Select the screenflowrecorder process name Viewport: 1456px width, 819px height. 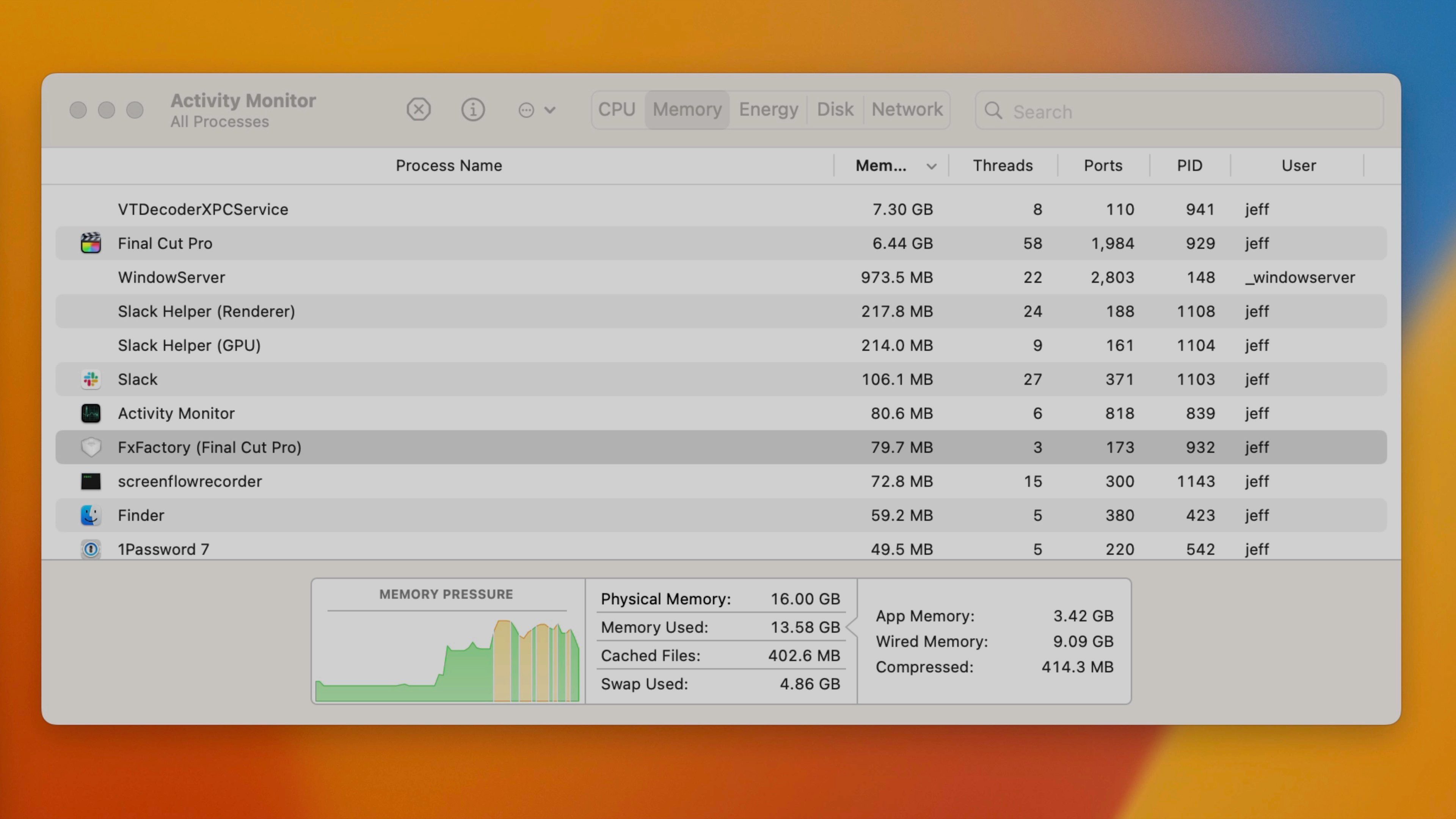coord(189,481)
